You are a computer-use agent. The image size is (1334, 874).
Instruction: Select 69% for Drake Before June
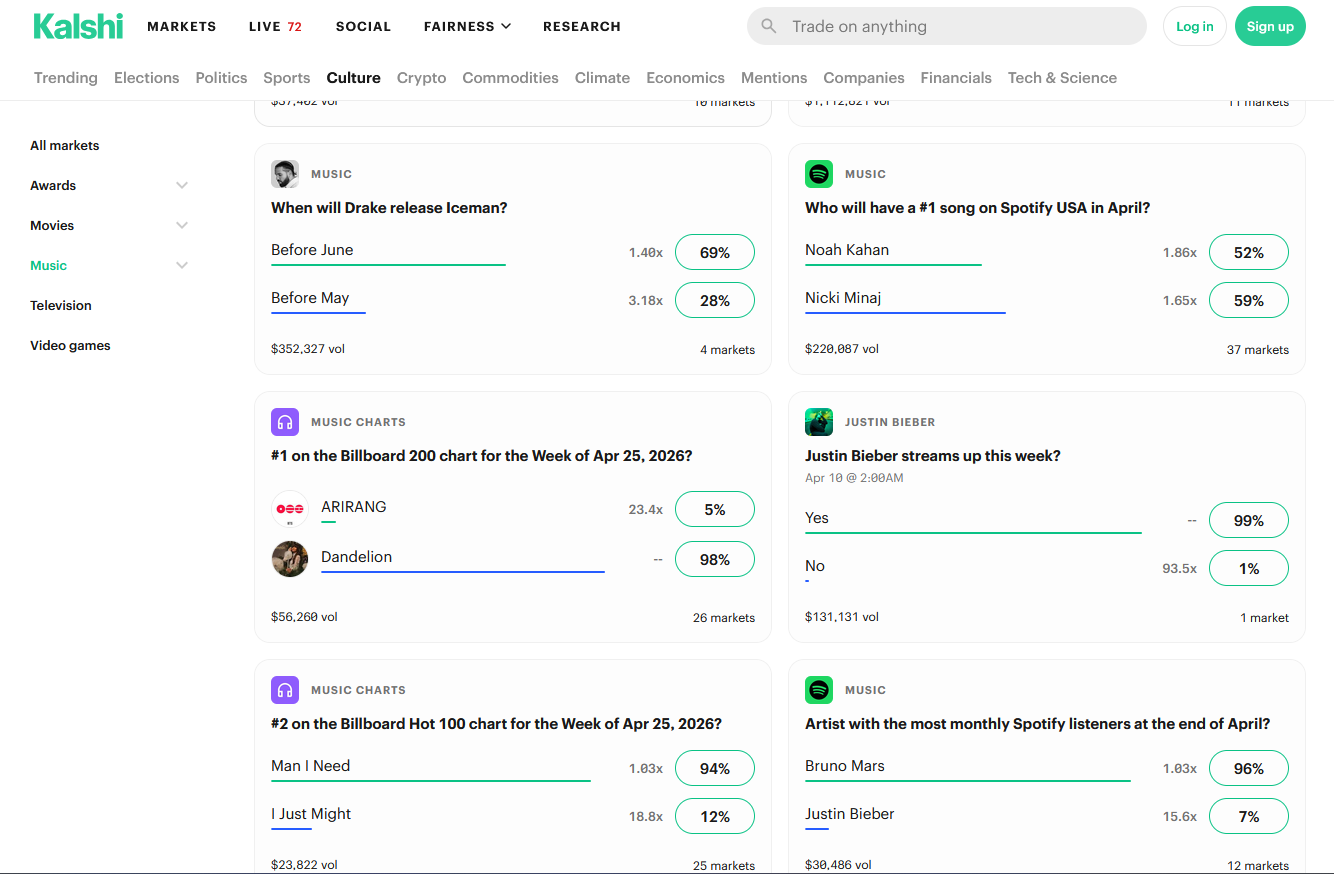tap(714, 253)
